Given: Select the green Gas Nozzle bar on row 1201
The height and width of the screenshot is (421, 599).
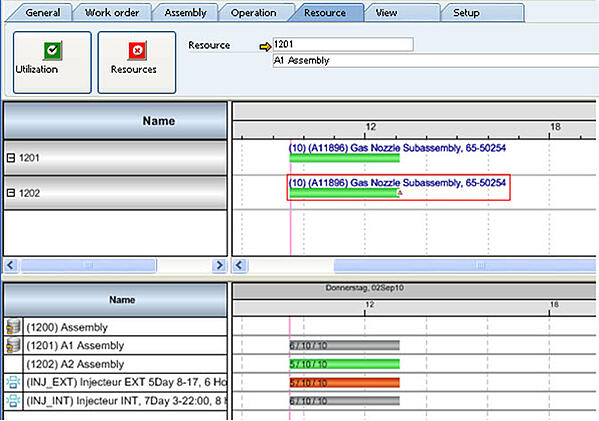Looking at the screenshot, I should pyautogui.click(x=345, y=158).
